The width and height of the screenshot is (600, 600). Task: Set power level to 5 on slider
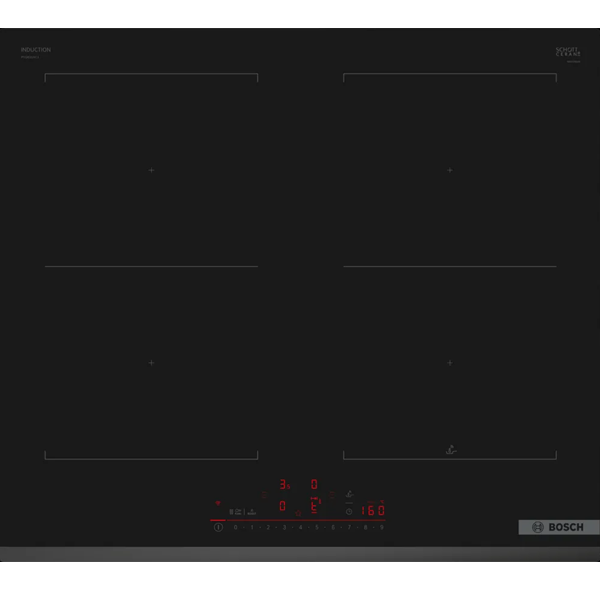[317, 526]
